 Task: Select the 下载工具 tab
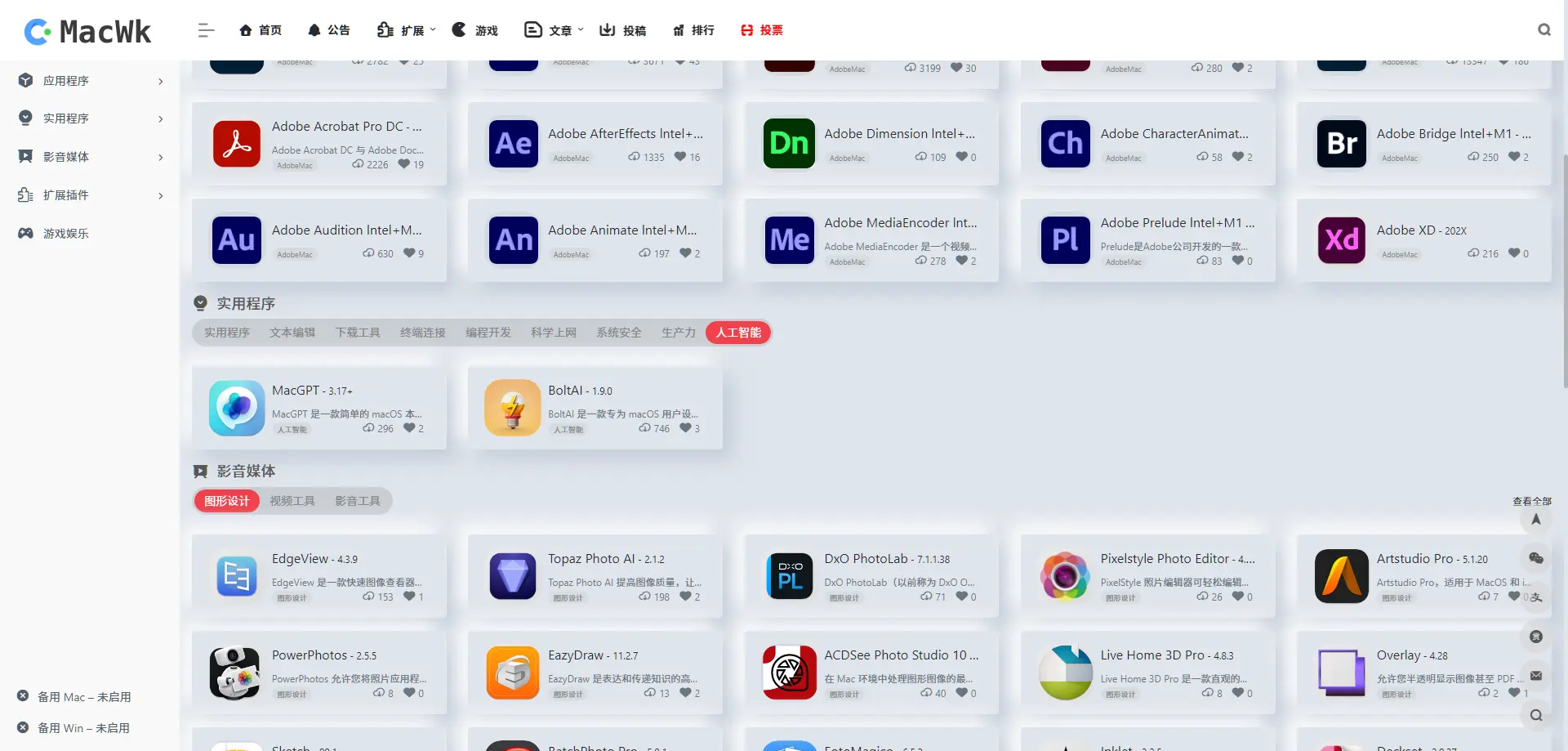pyautogui.click(x=358, y=333)
